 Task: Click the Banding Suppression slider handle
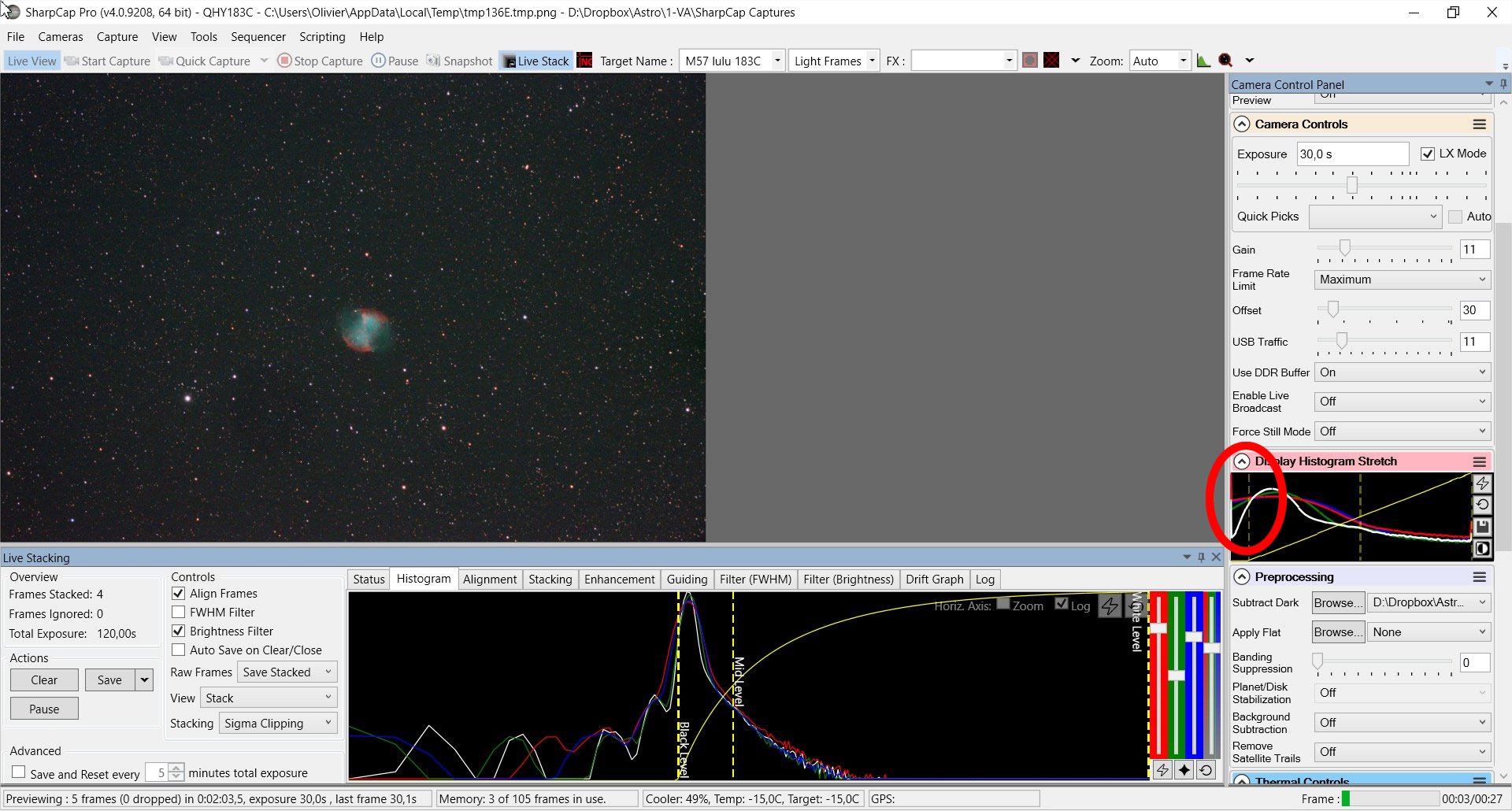click(x=1317, y=661)
